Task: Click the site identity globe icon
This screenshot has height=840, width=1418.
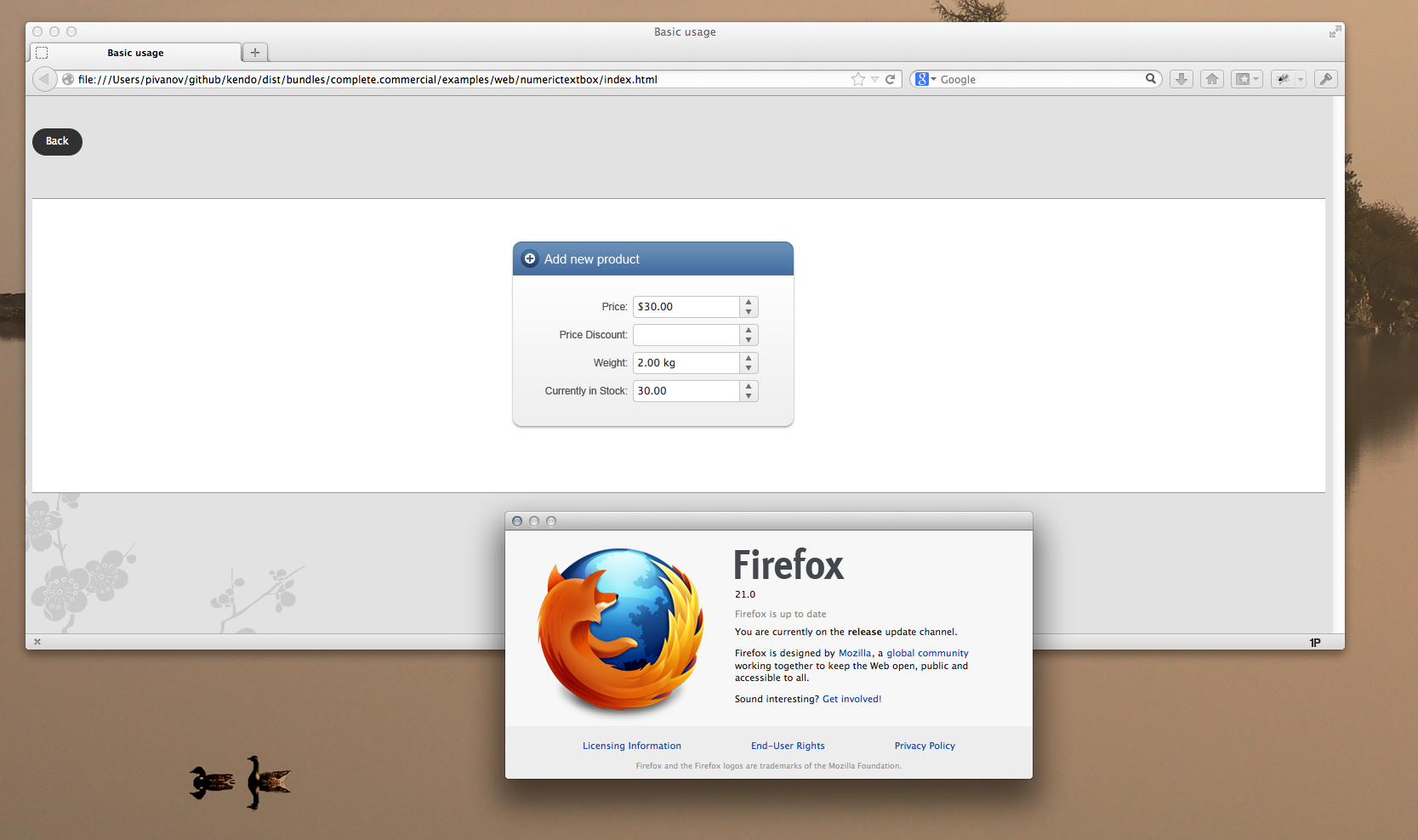Action: (x=68, y=79)
